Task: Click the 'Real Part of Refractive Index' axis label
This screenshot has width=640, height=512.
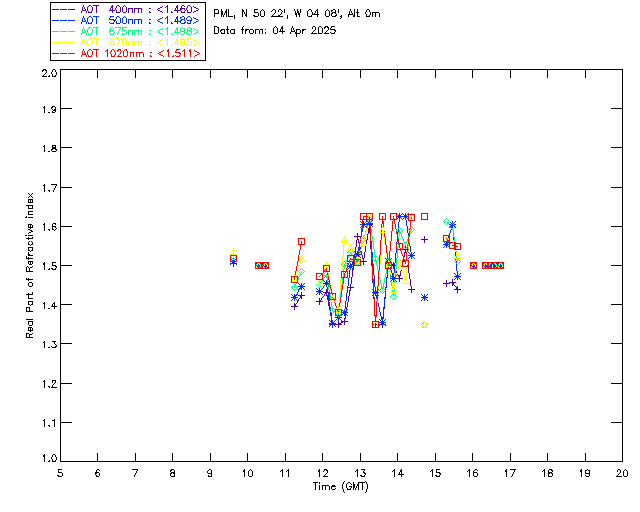Action: coord(29,265)
